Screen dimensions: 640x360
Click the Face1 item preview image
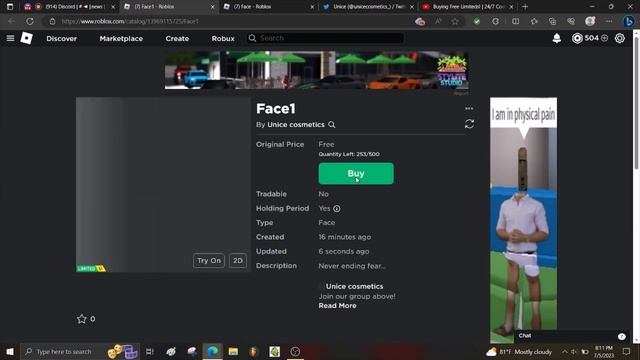click(163, 184)
